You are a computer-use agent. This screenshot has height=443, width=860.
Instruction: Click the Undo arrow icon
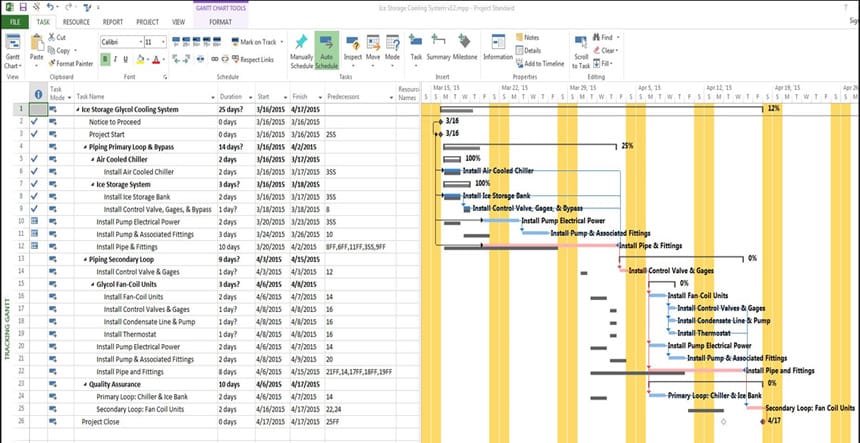tap(50, 7)
